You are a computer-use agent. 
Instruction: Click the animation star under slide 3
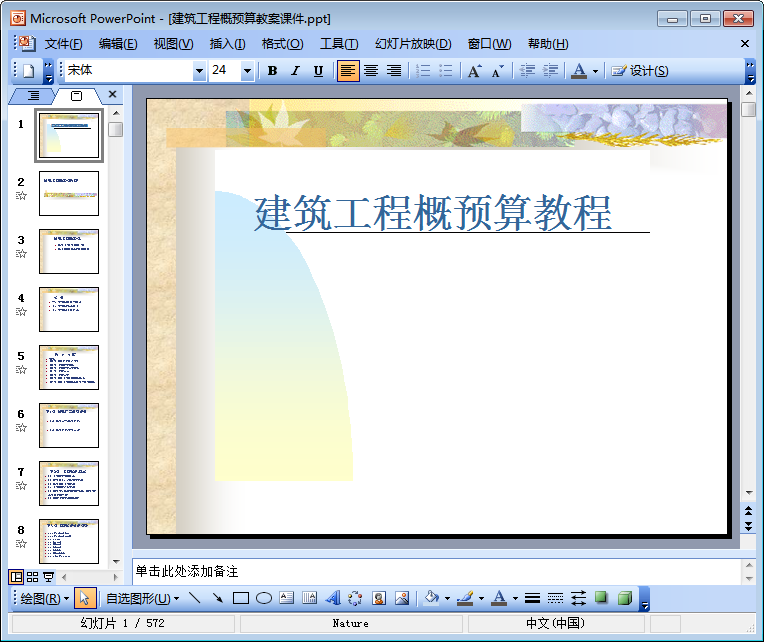pyautogui.click(x=21, y=254)
